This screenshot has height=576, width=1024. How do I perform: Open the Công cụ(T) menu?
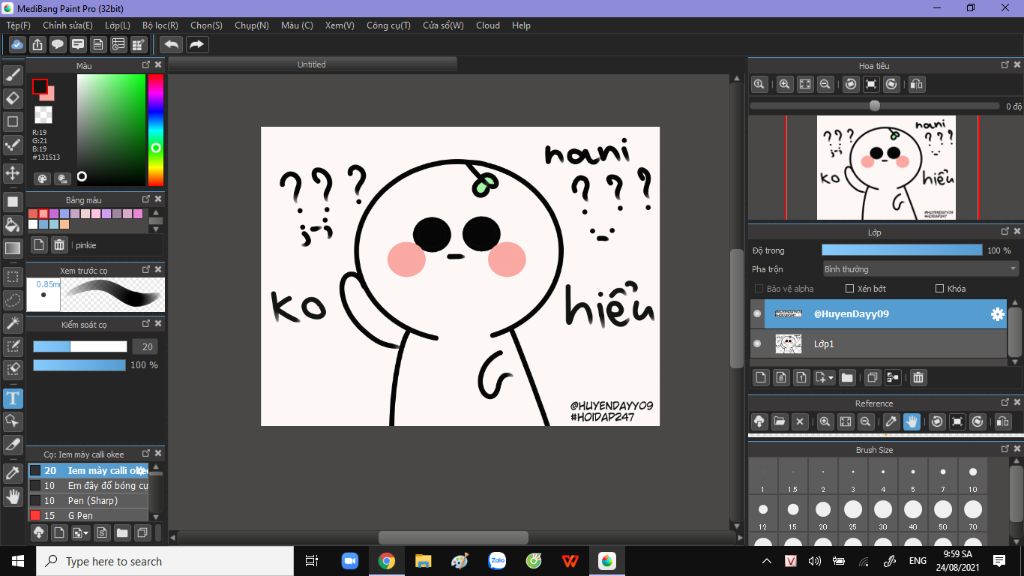click(x=388, y=25)
